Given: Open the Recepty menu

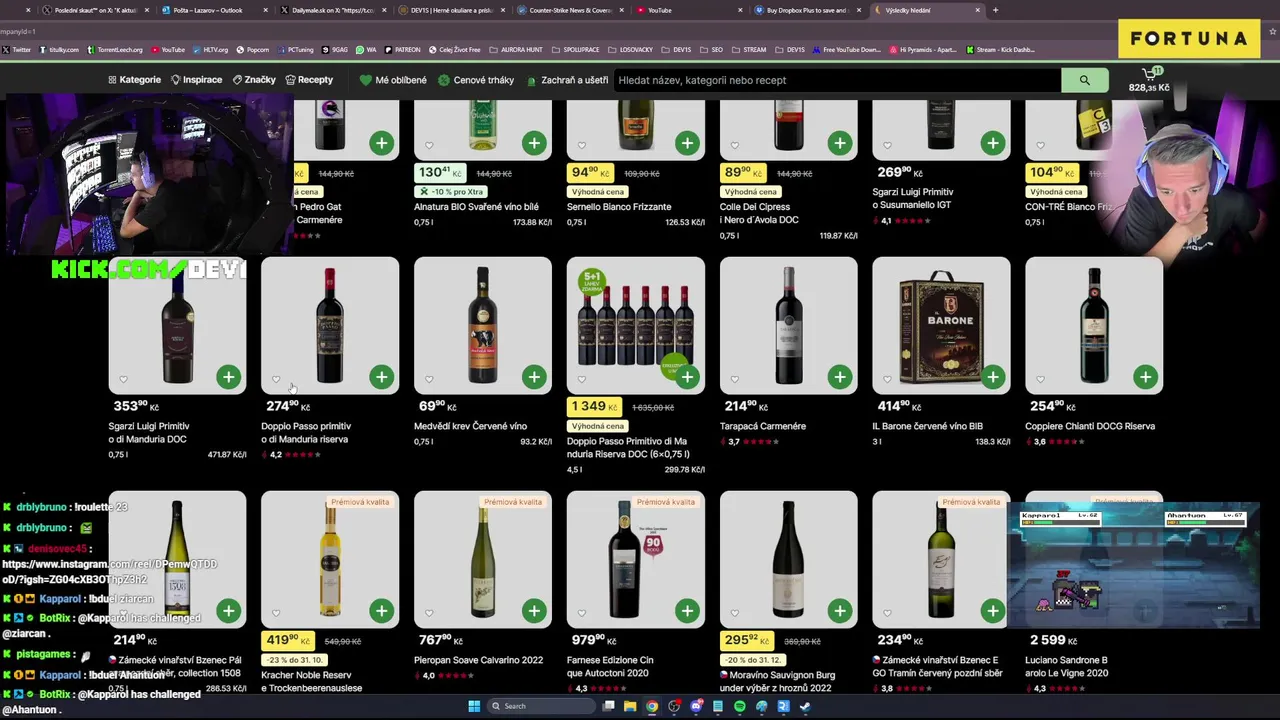Looking at the screenshot, I should tap(309, 80).
